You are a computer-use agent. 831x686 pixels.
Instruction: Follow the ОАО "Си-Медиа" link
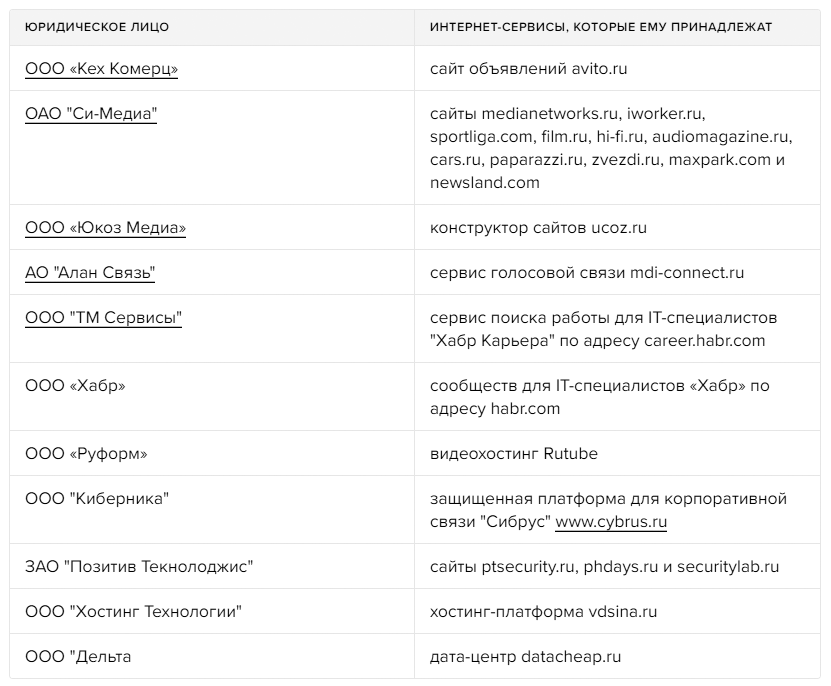(x=91, y=114)
